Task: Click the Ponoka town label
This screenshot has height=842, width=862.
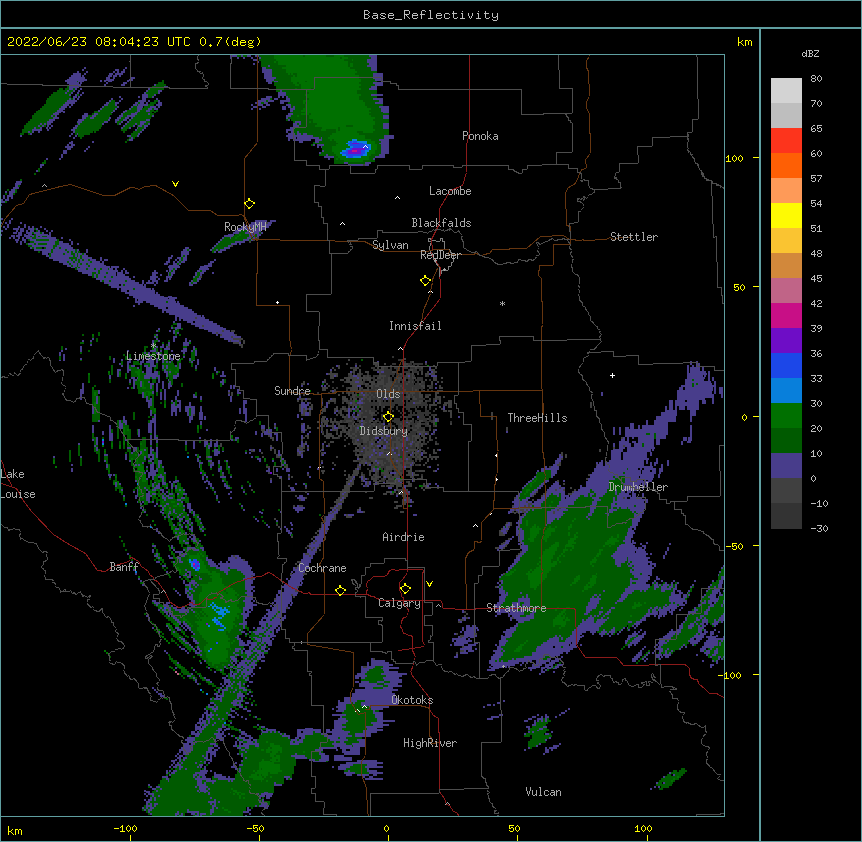Action: click(x=480, y=136)
